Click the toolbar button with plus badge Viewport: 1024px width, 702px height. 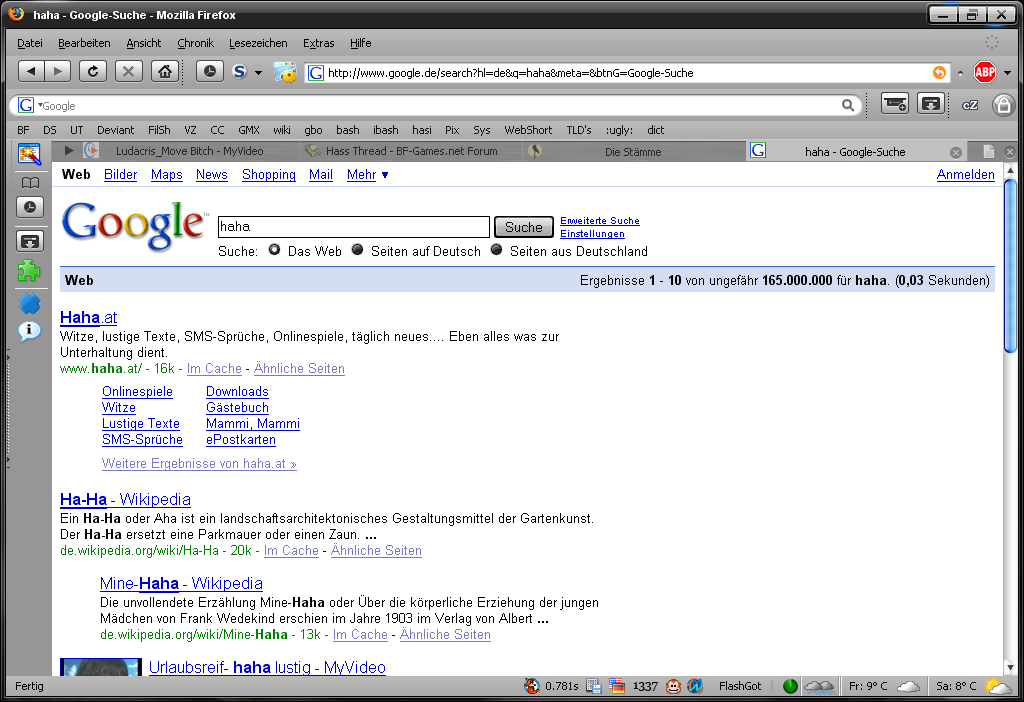(895, 104)
